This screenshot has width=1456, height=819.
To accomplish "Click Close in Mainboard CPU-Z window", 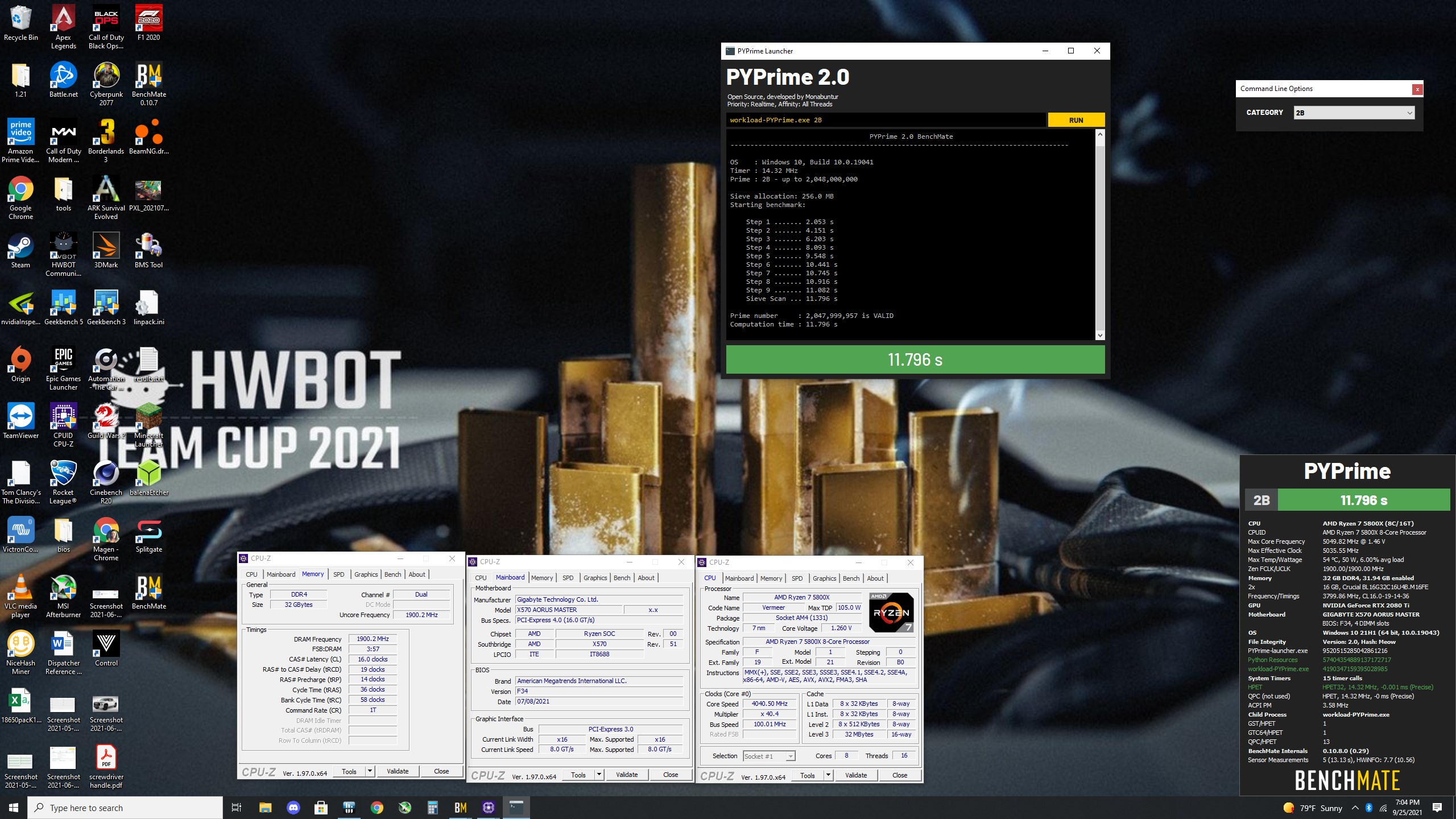I will coord(671,775).
